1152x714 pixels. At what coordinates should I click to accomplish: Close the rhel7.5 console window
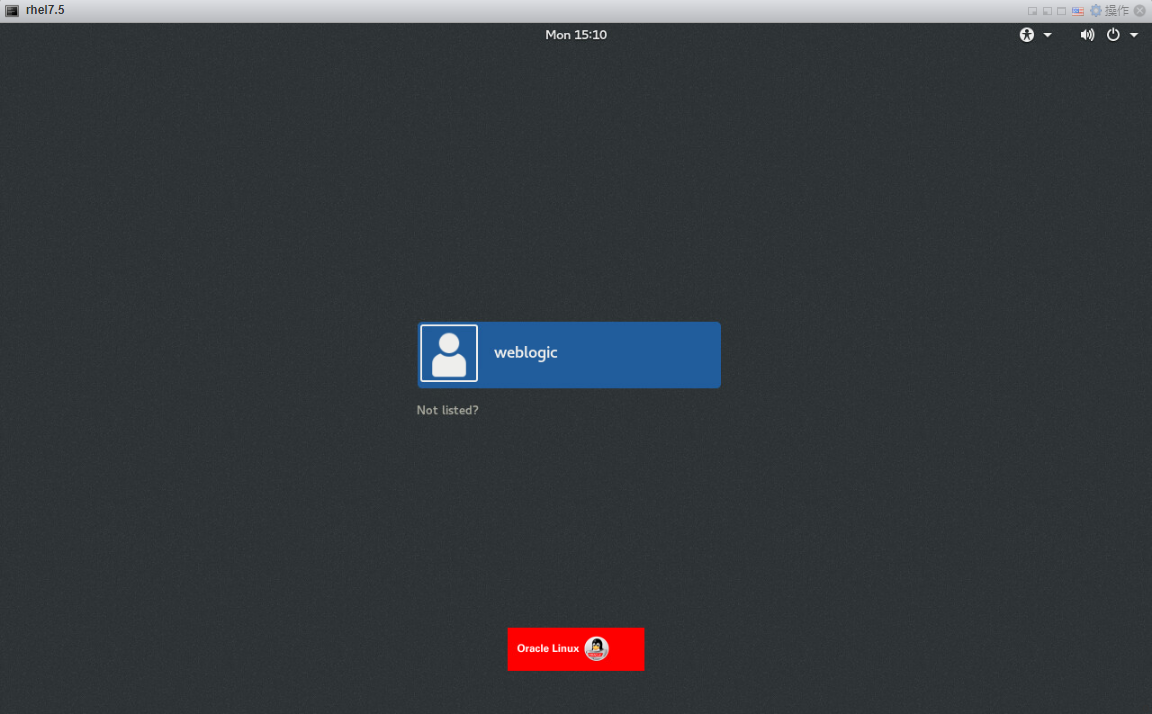[1140, 10]
